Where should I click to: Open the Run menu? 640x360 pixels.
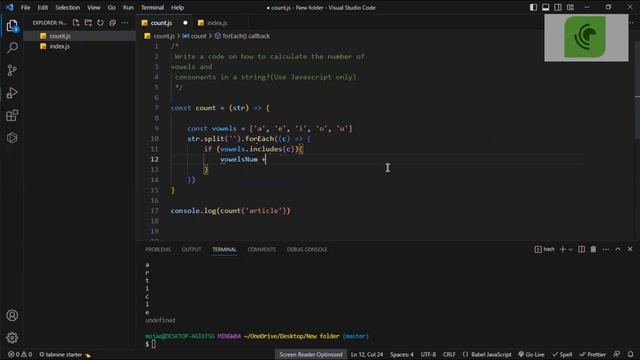(x=128, y=7)
